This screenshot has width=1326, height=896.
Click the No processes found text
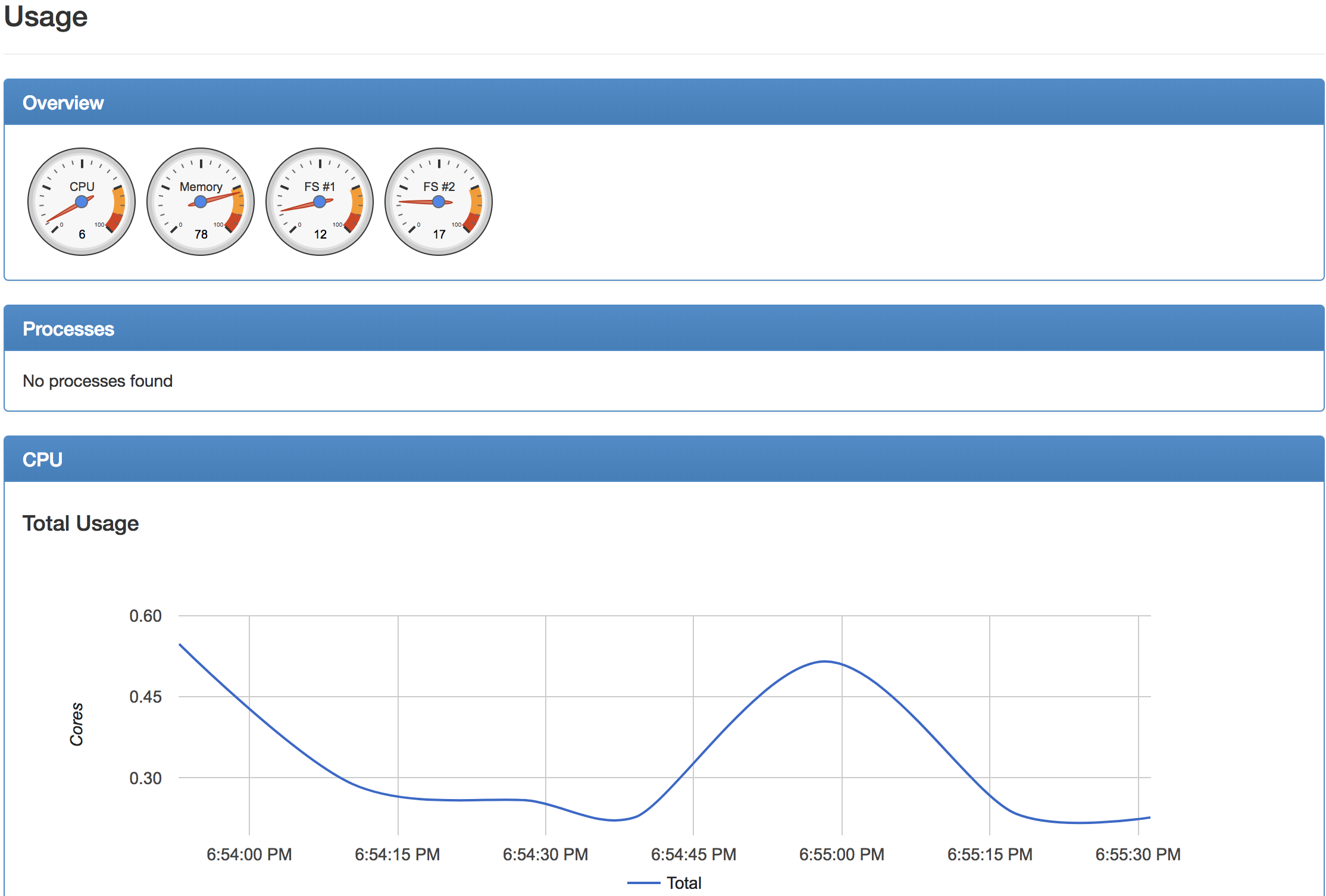(98, 381)
